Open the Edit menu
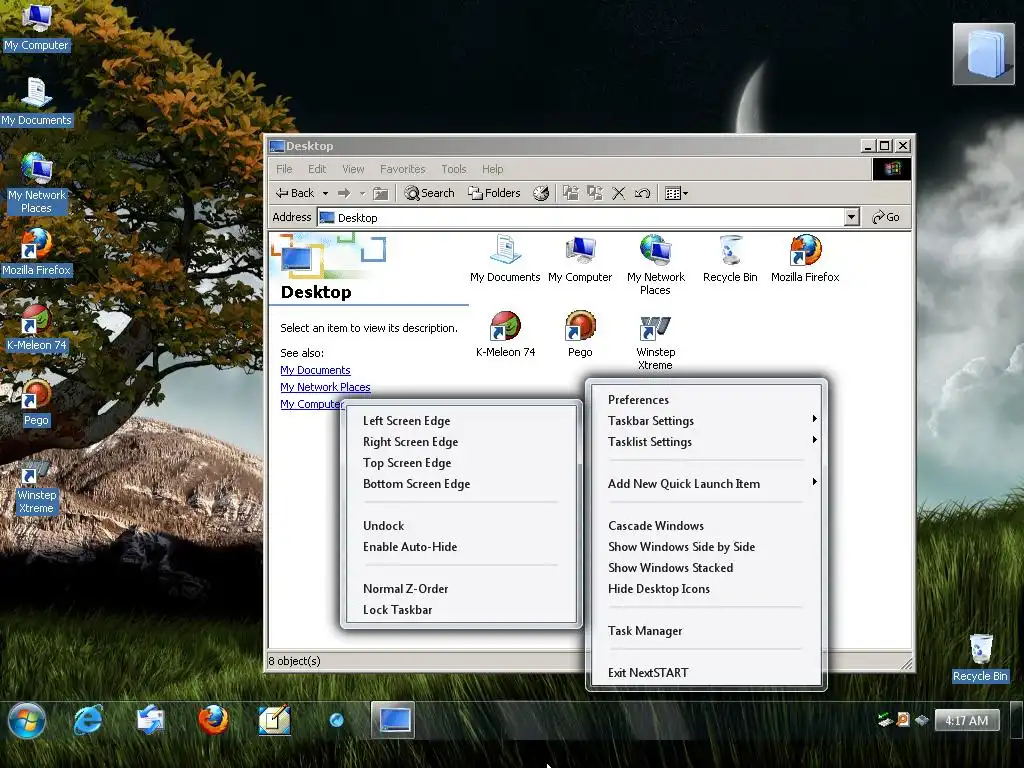Viewport: 1024px width, 768px height. pyautogui.click(x=317, y=169)
